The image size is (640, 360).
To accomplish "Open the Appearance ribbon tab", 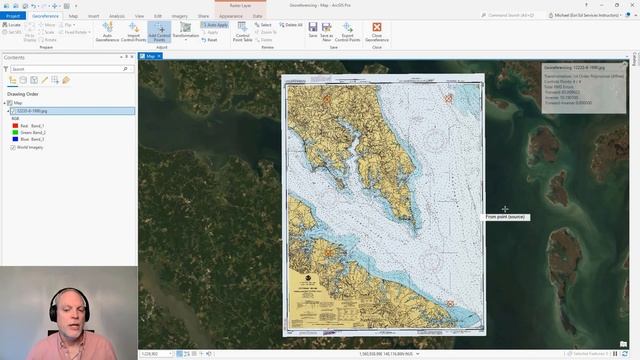I will click(231, 16).
